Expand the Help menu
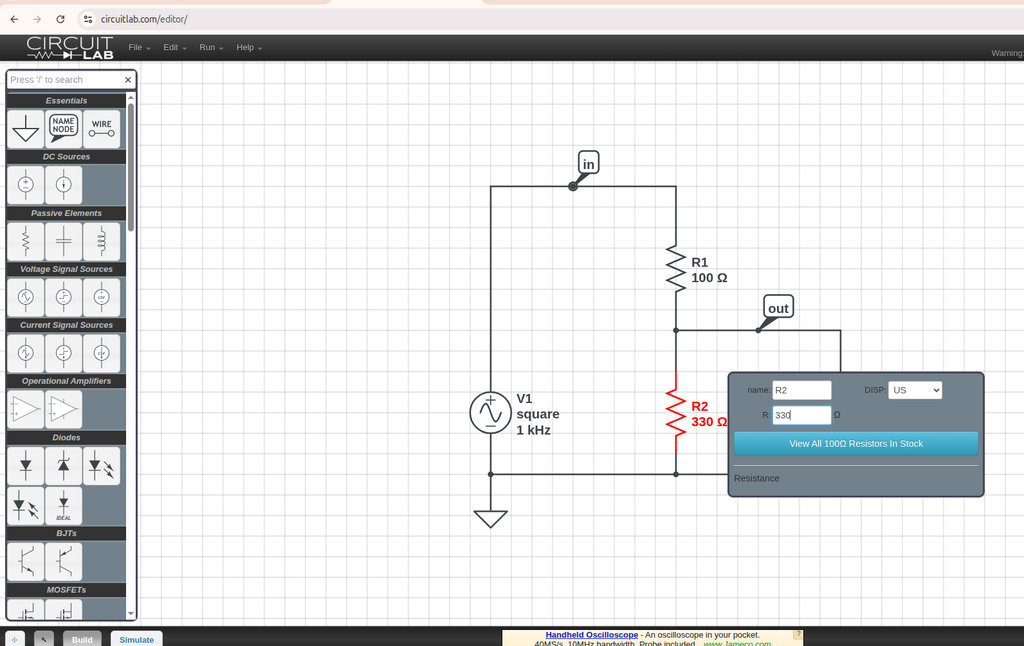The image size is (1024, 646). tap(249, 48)
